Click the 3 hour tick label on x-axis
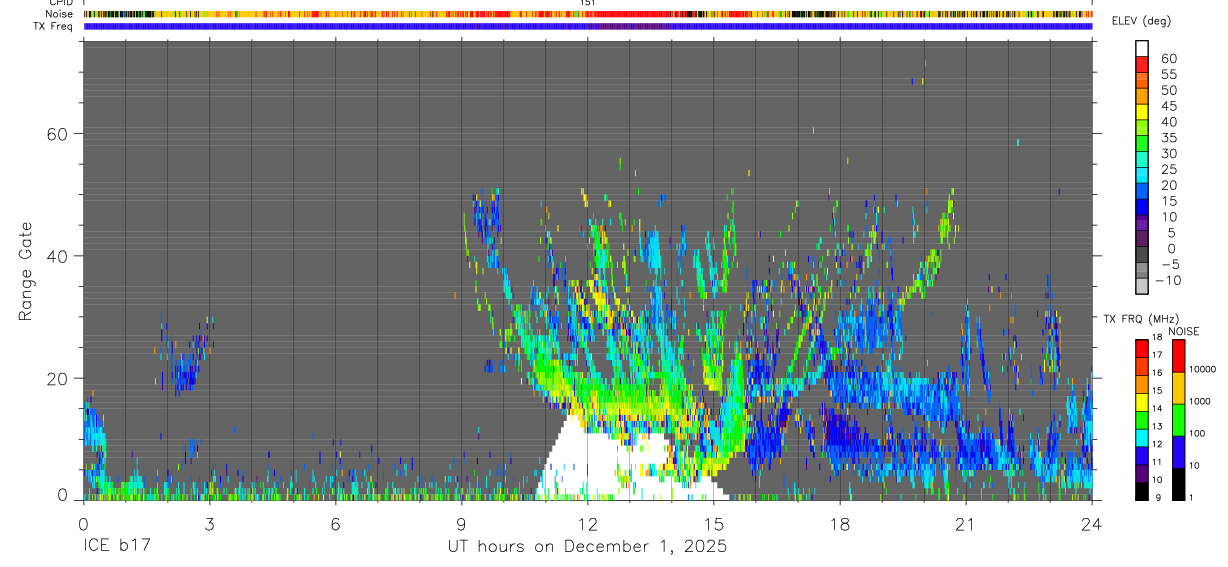 click(x=209, y=523)
